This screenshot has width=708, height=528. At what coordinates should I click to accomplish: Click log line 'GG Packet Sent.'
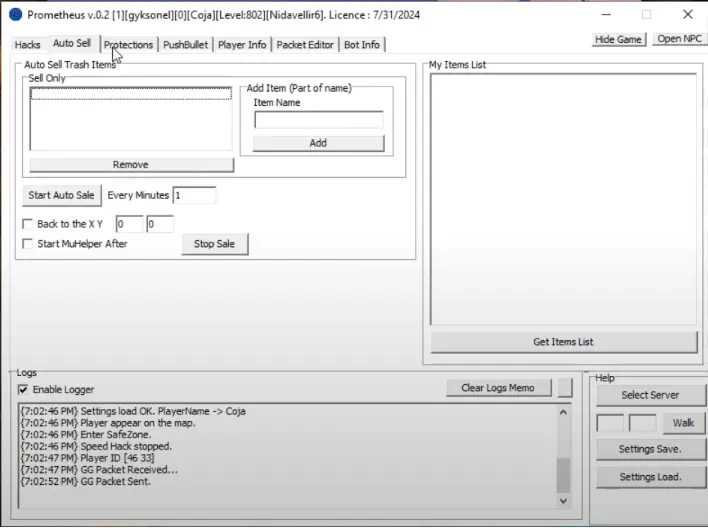(x=86, y=481)
